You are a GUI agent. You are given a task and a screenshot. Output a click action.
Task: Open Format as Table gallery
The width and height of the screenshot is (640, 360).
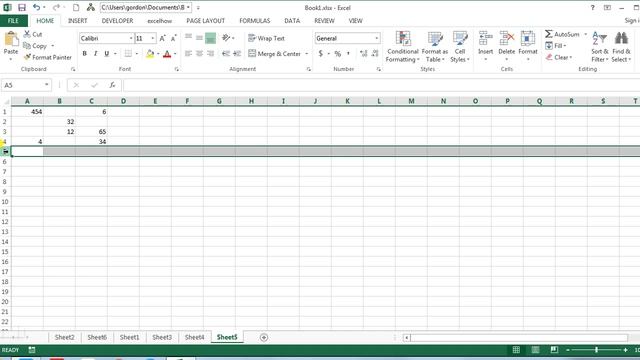coord(435,47)
